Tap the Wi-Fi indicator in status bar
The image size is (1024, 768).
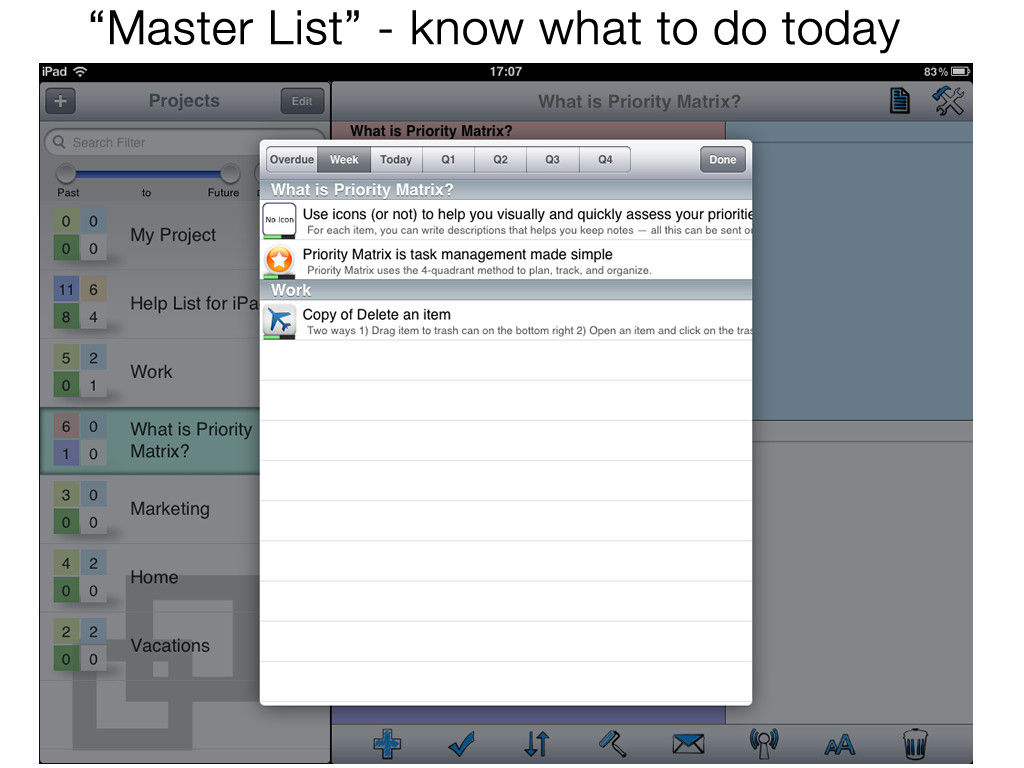point(80,71)
